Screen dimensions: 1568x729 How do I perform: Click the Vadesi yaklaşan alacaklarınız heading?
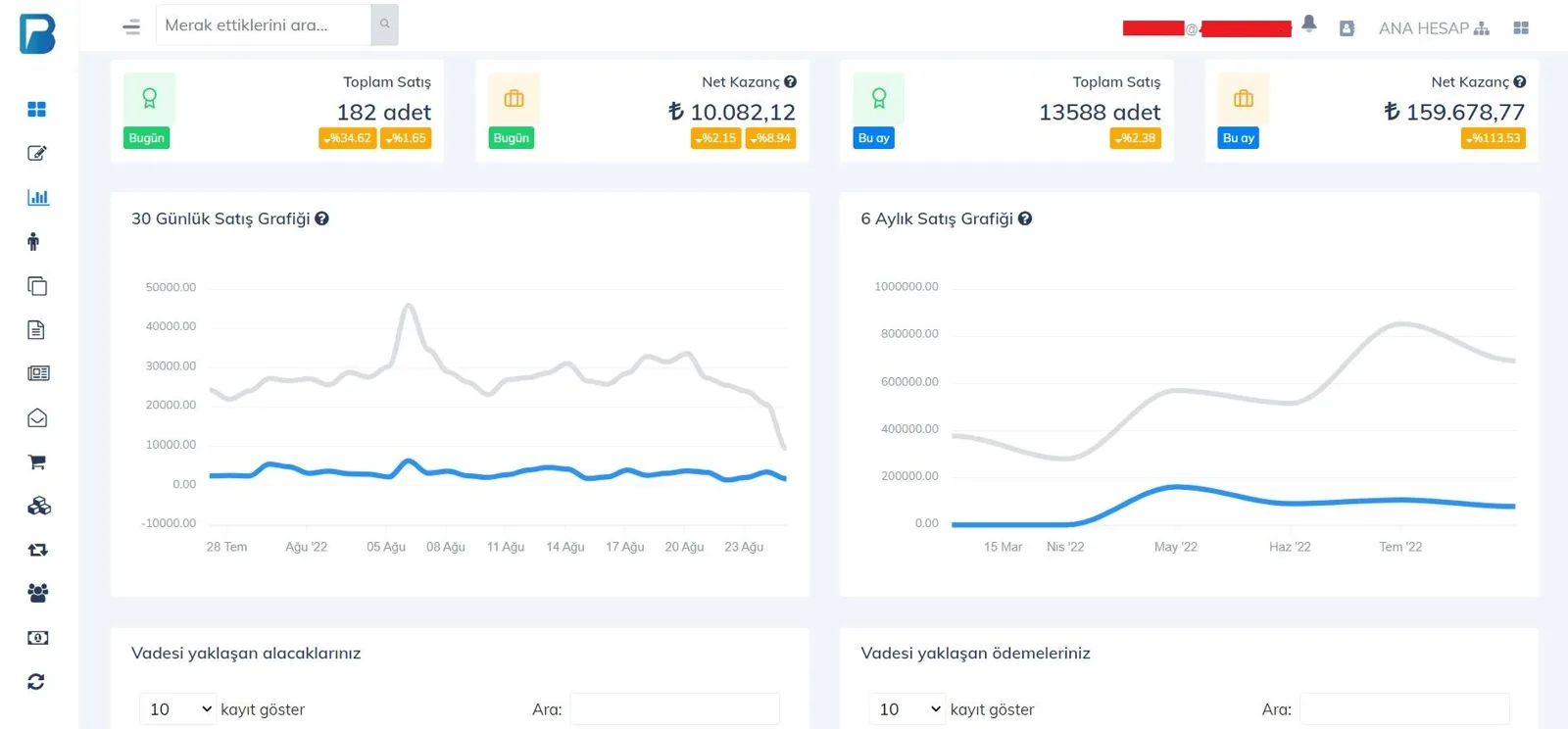pyautogui.click(x=246, y=654)
